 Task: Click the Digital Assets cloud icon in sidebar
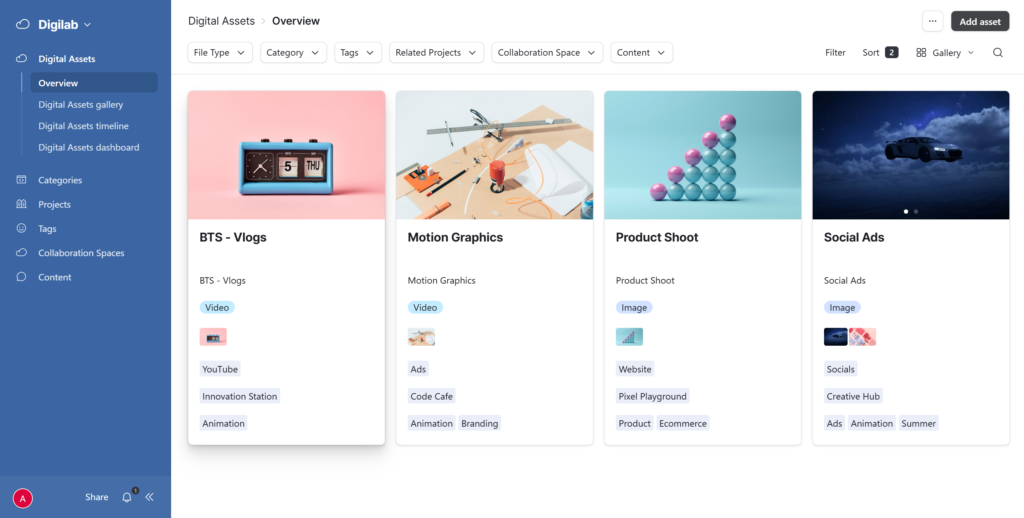[22, 59]
